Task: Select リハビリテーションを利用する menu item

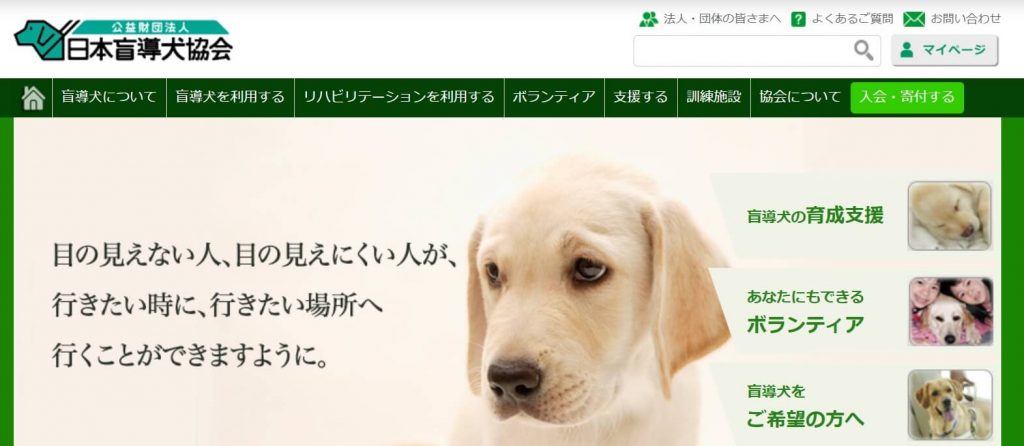Action: 399,97
